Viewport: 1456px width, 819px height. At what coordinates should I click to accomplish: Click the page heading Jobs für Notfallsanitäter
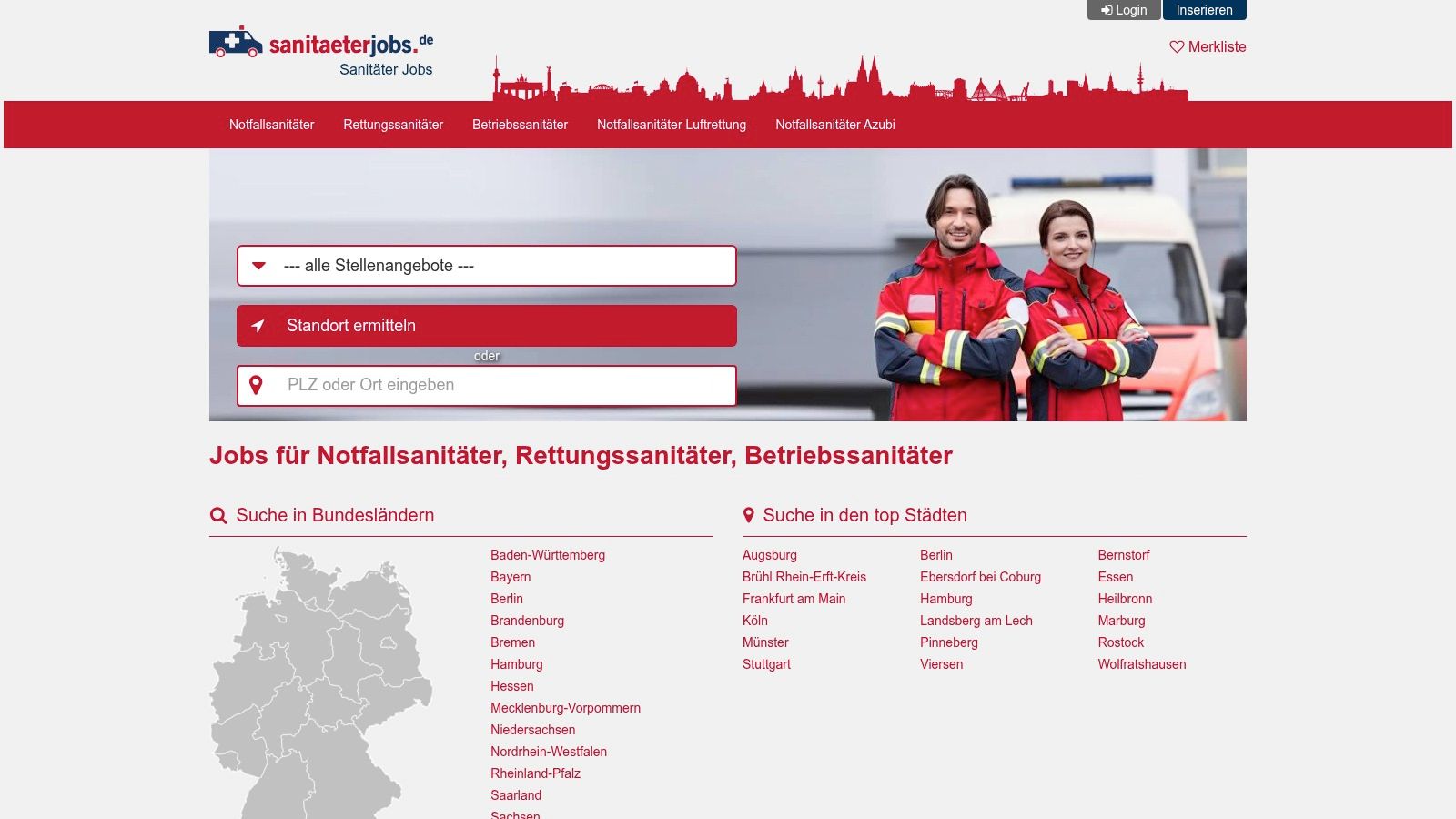(x=581, y=455)
